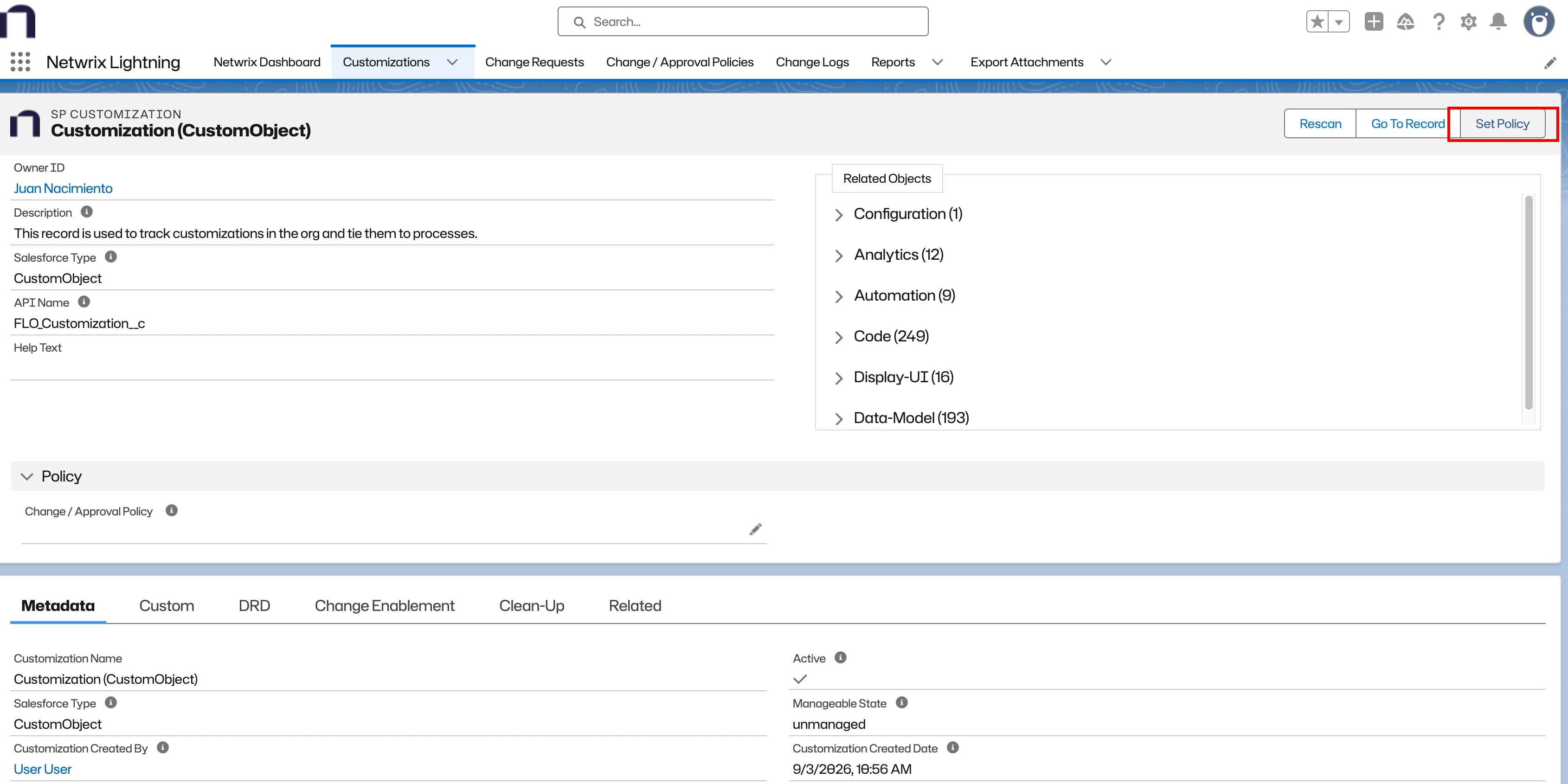
Task: Expand the Configuration (1) related objects
Action: pos(839,215)
